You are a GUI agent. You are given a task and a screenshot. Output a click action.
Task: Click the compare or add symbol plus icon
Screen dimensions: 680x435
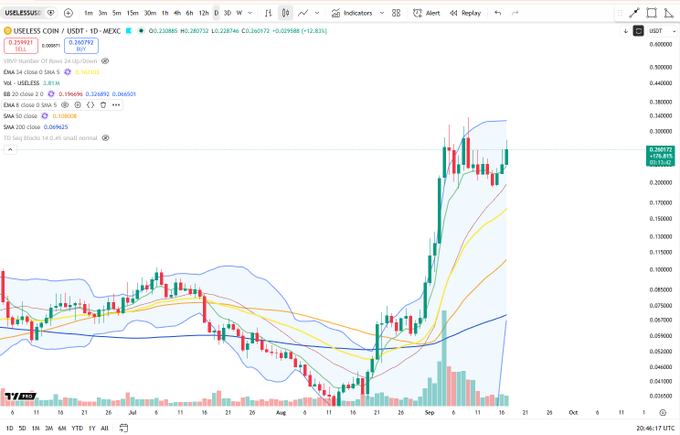pos(68,13)
